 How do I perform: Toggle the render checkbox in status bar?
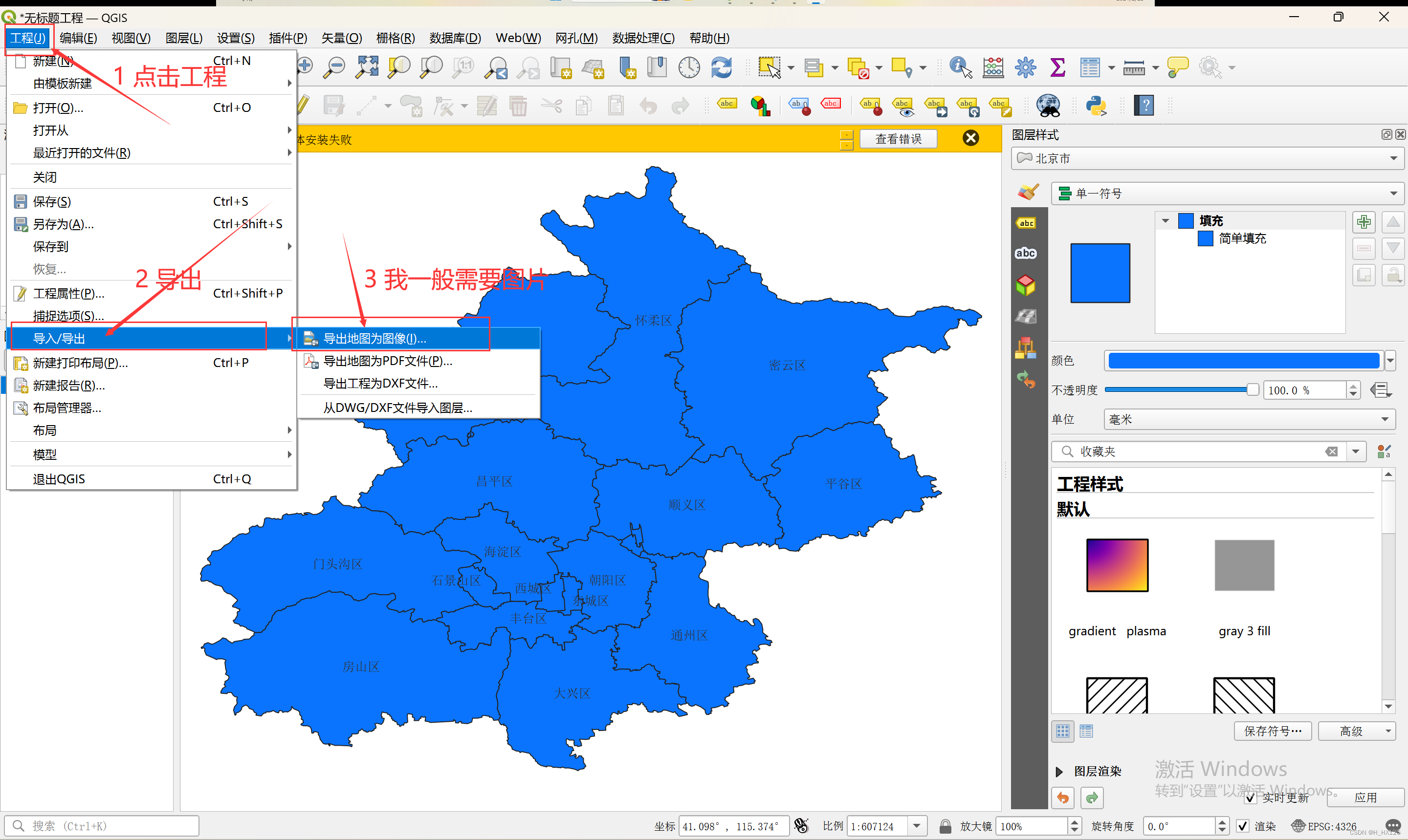[x=1242, y=826]
